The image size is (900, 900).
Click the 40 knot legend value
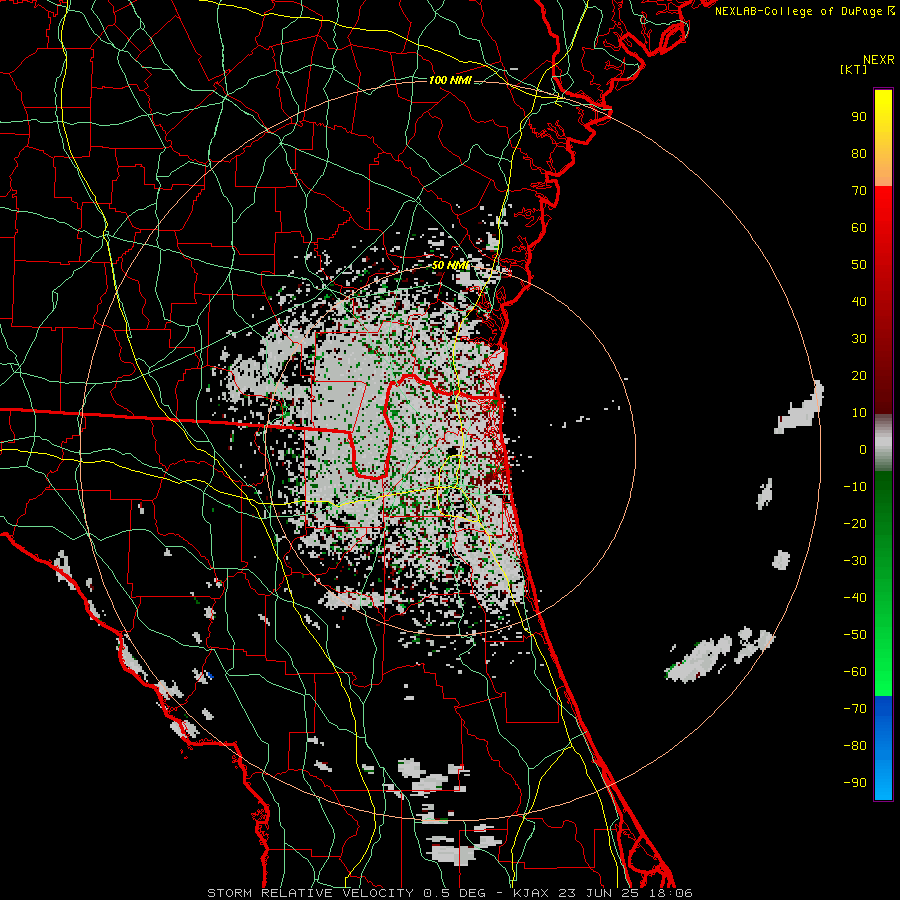click(859, 302)
